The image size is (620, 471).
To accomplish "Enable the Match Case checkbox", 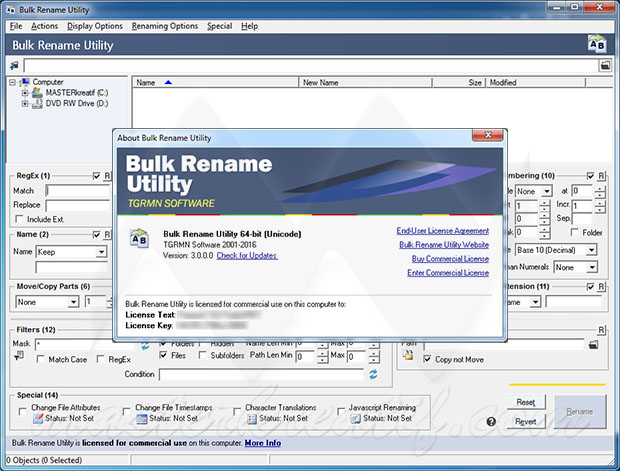I will pos(40,359).
